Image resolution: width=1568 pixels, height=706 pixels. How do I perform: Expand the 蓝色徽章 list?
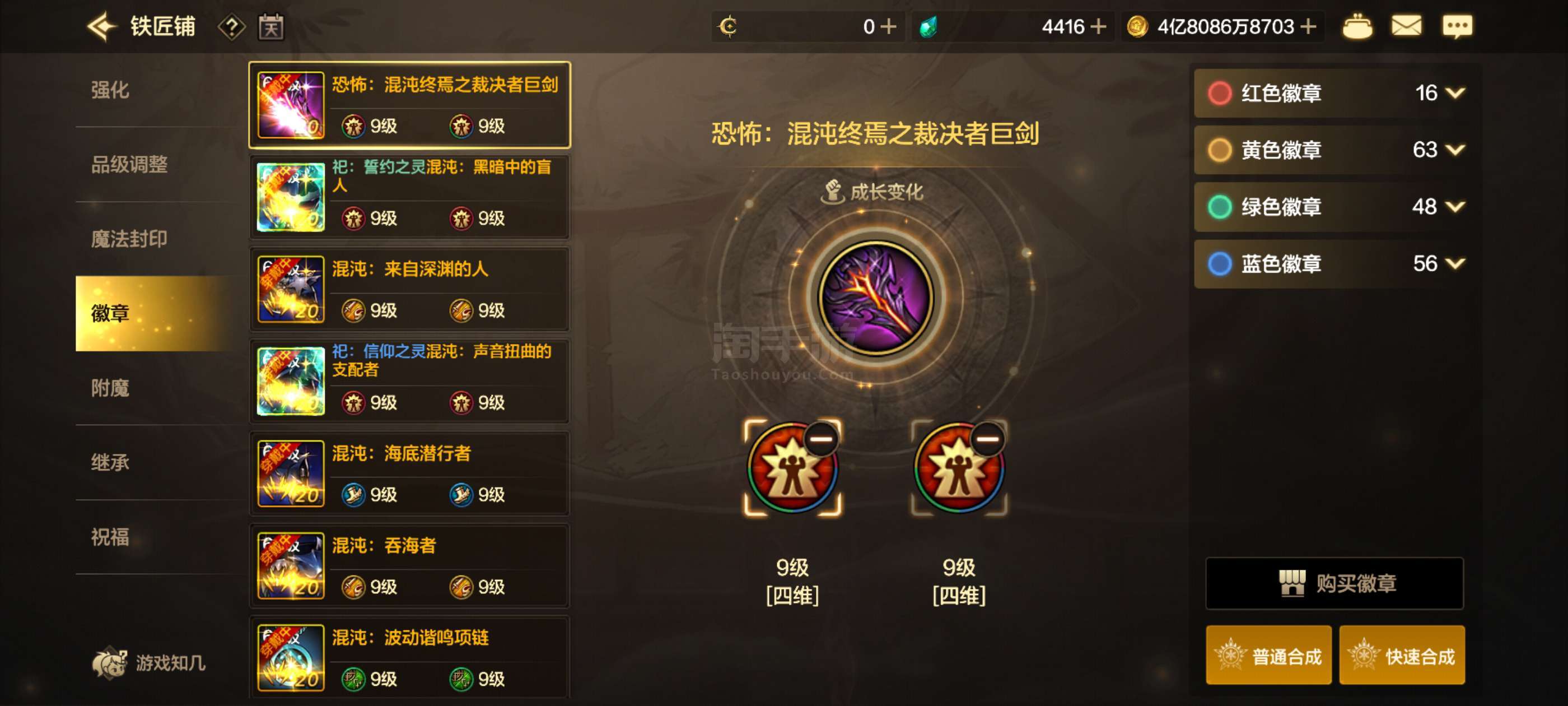click(x=1455, y=264)
